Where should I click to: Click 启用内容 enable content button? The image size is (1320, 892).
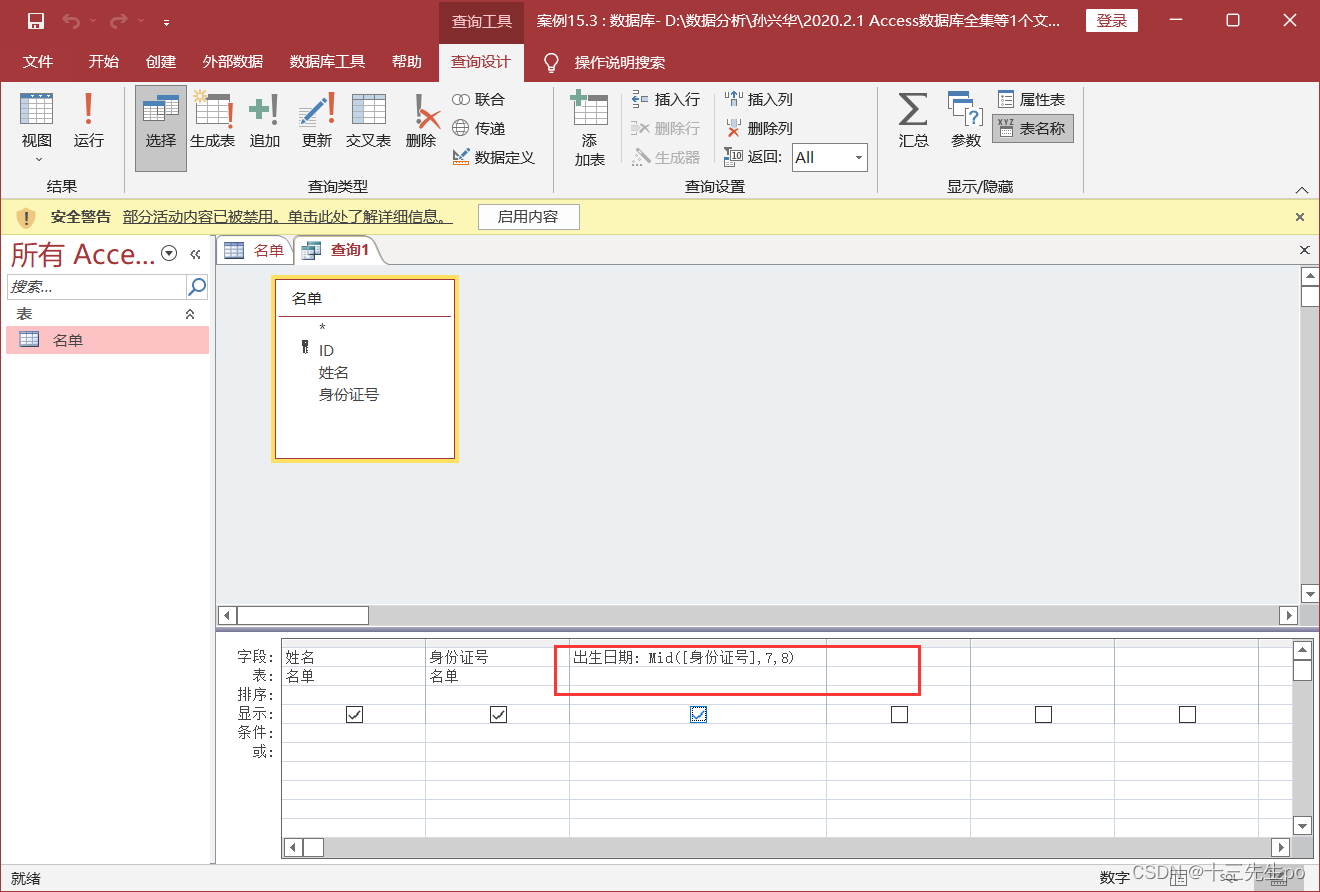[x=528, y=217]
